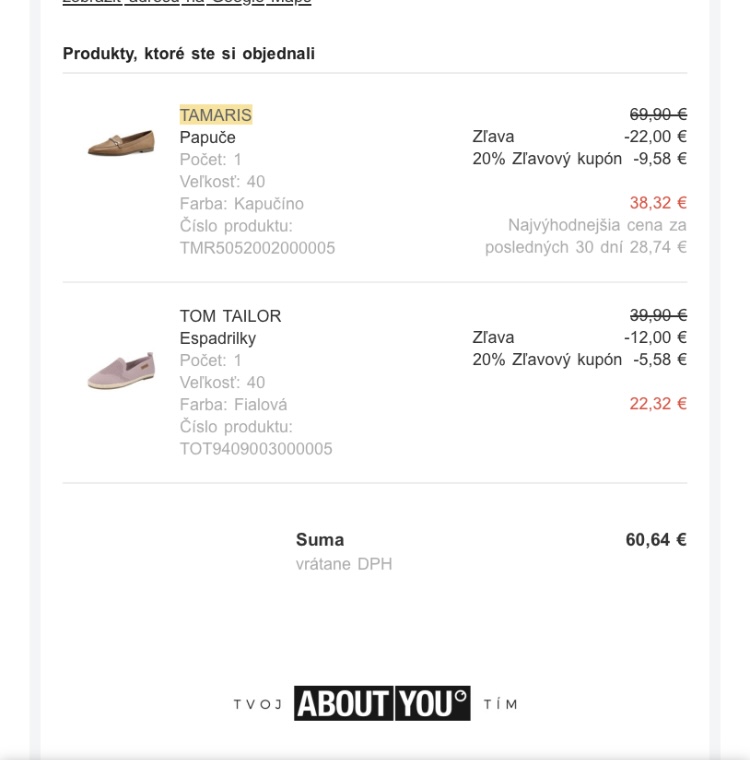Screen dimensions: 750x760
Task: Click the Farba: Kapučíno color detail
Action: [241, 204]
